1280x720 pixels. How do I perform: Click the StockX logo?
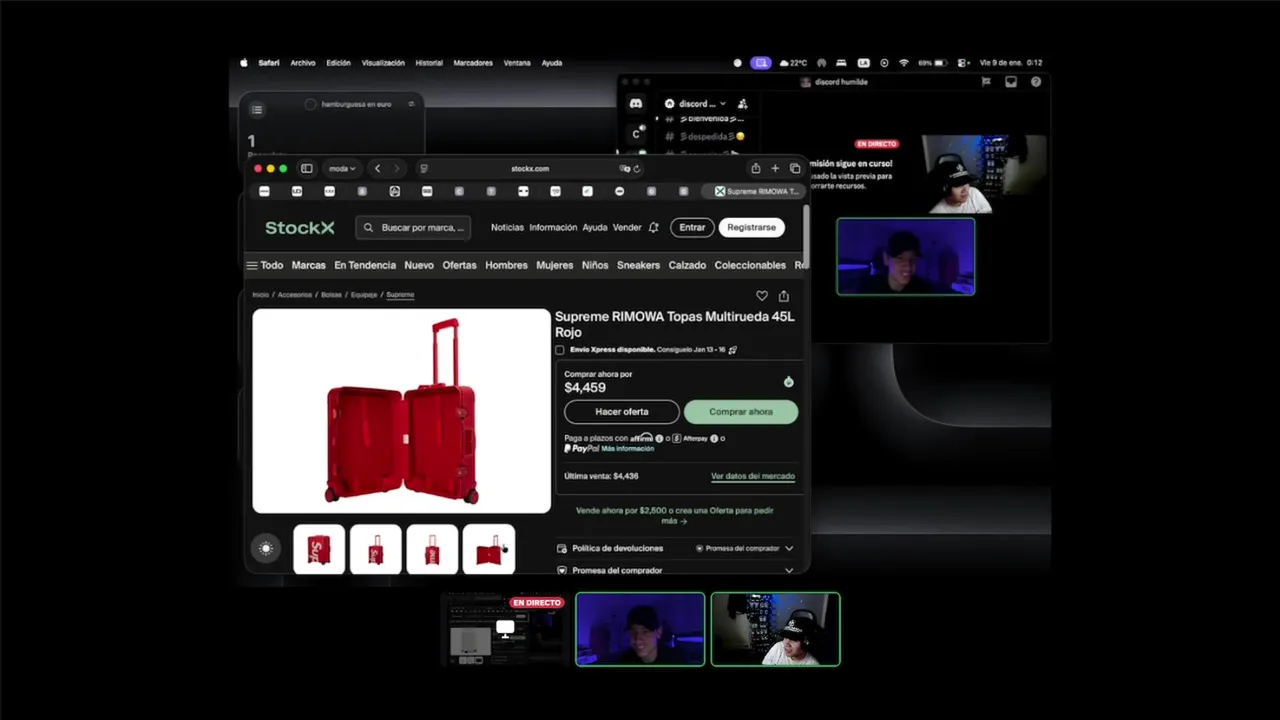pyautogui.click(x=300, y=228)
